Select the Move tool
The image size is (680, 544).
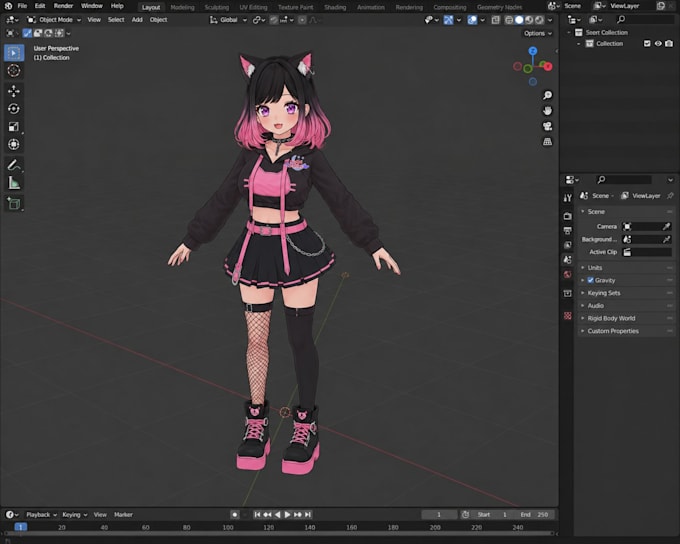pos(14,91)
